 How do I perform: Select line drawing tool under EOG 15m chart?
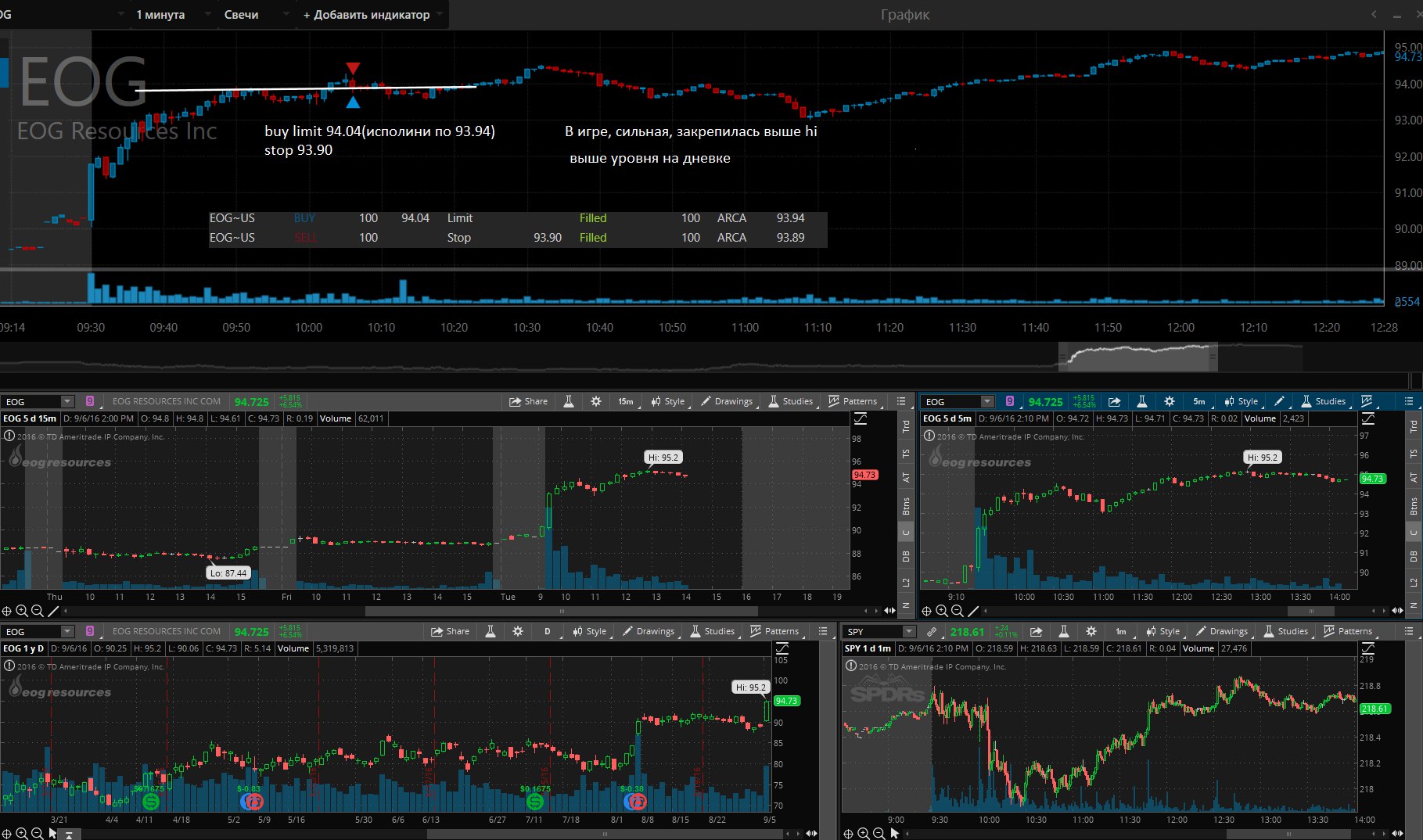(53, 611)
